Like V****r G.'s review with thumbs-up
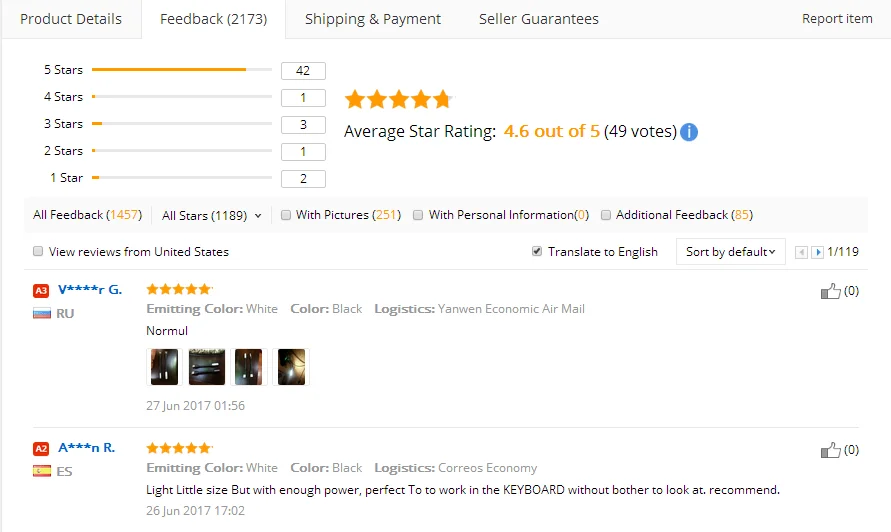 tap(830, 291)
